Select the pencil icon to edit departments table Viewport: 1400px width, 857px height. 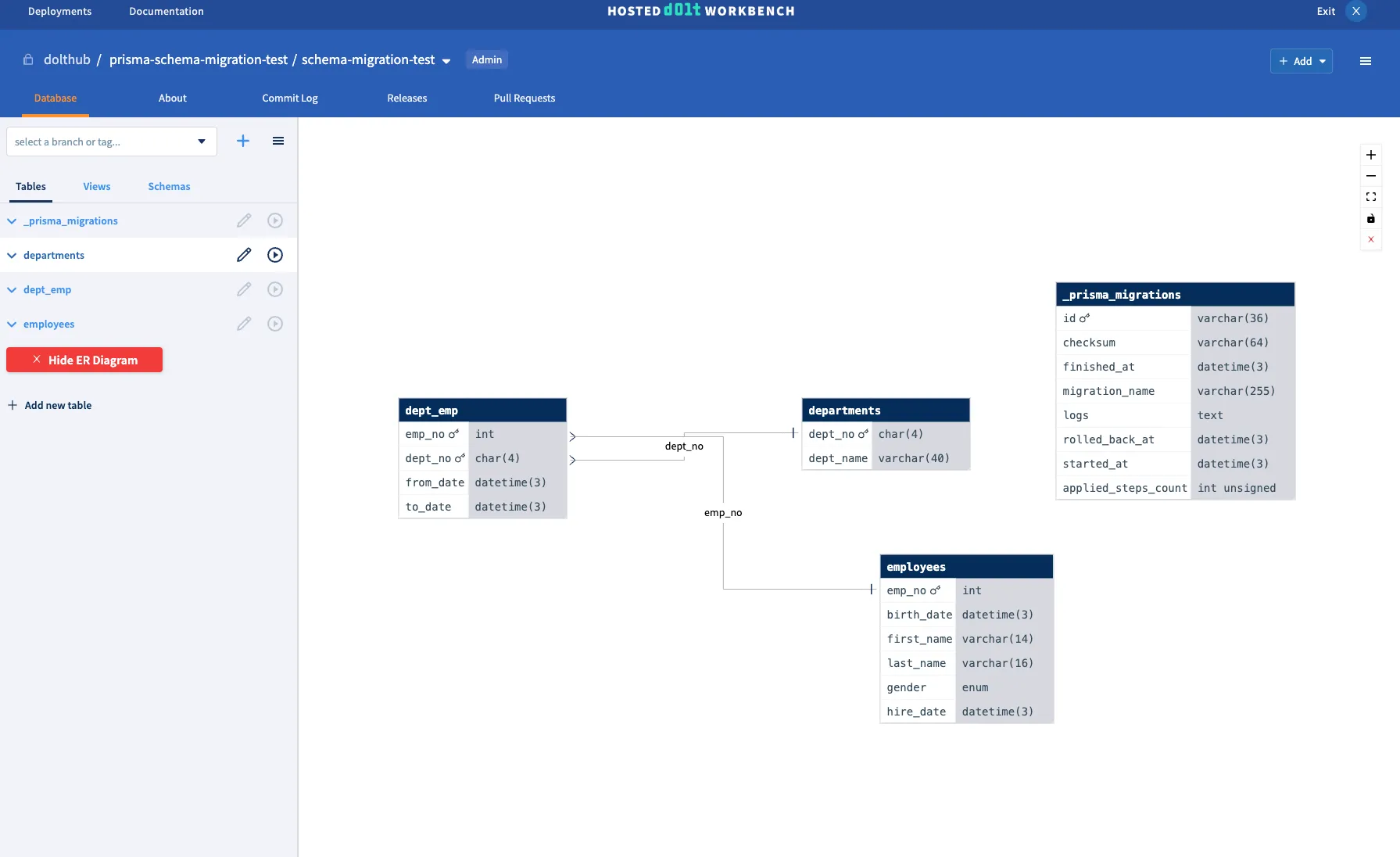pos(244,255)
